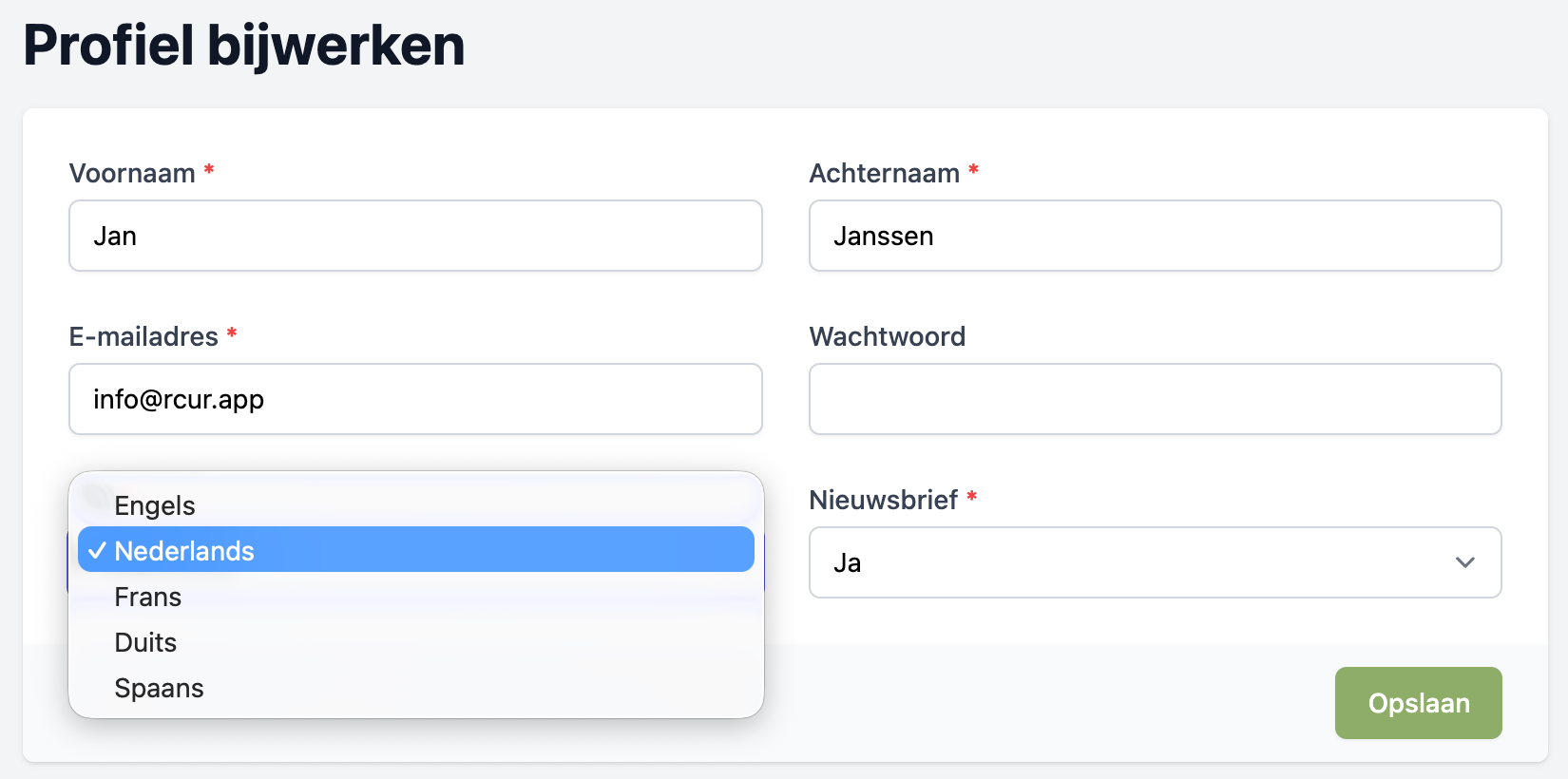Focus the Voornaam field containing Jan
Screen dimensions: 1568x779
tap(415, 236)
